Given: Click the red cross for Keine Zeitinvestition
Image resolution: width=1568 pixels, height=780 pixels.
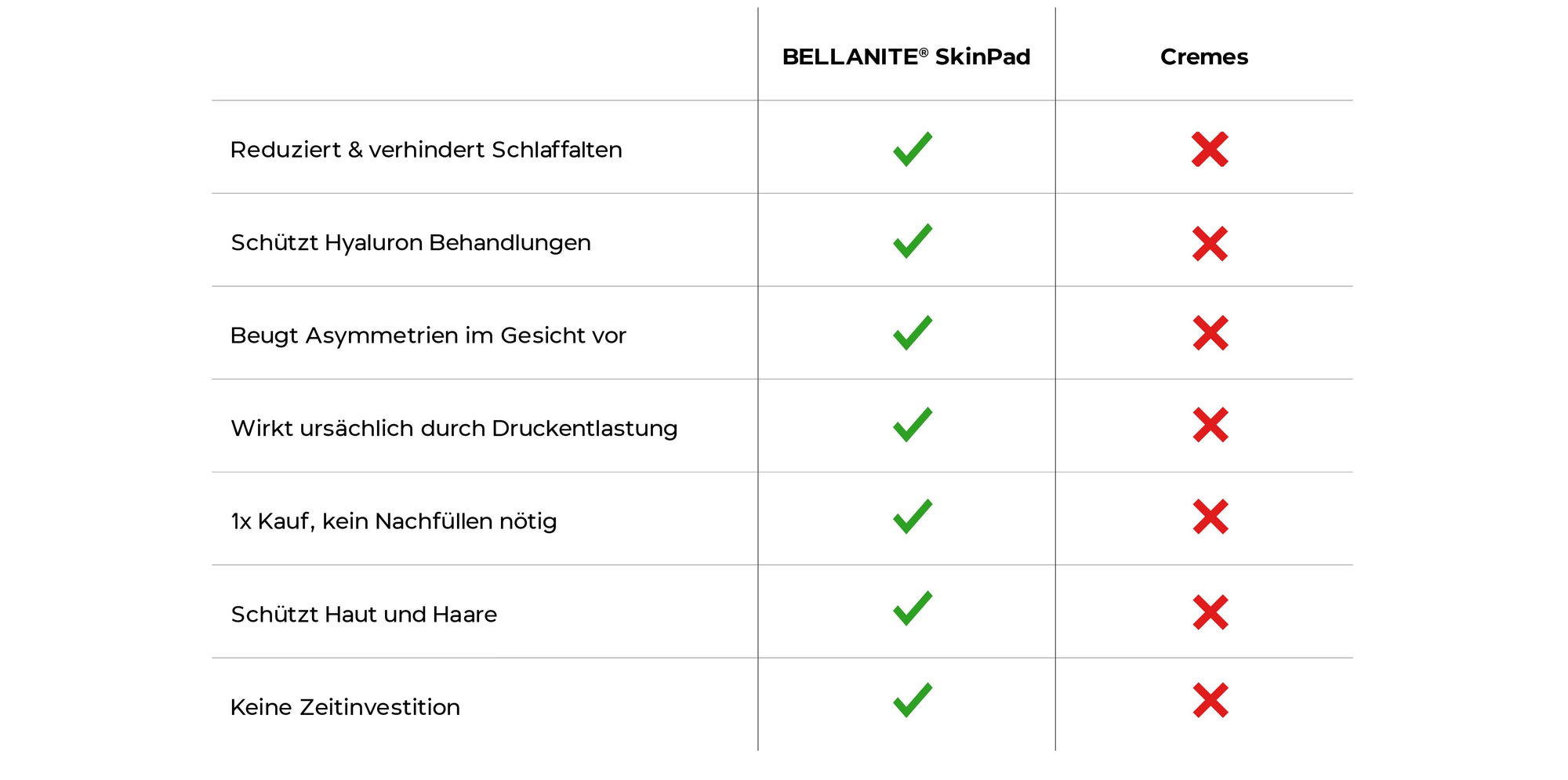Looking at the screenshot, I should (1210, 700).
